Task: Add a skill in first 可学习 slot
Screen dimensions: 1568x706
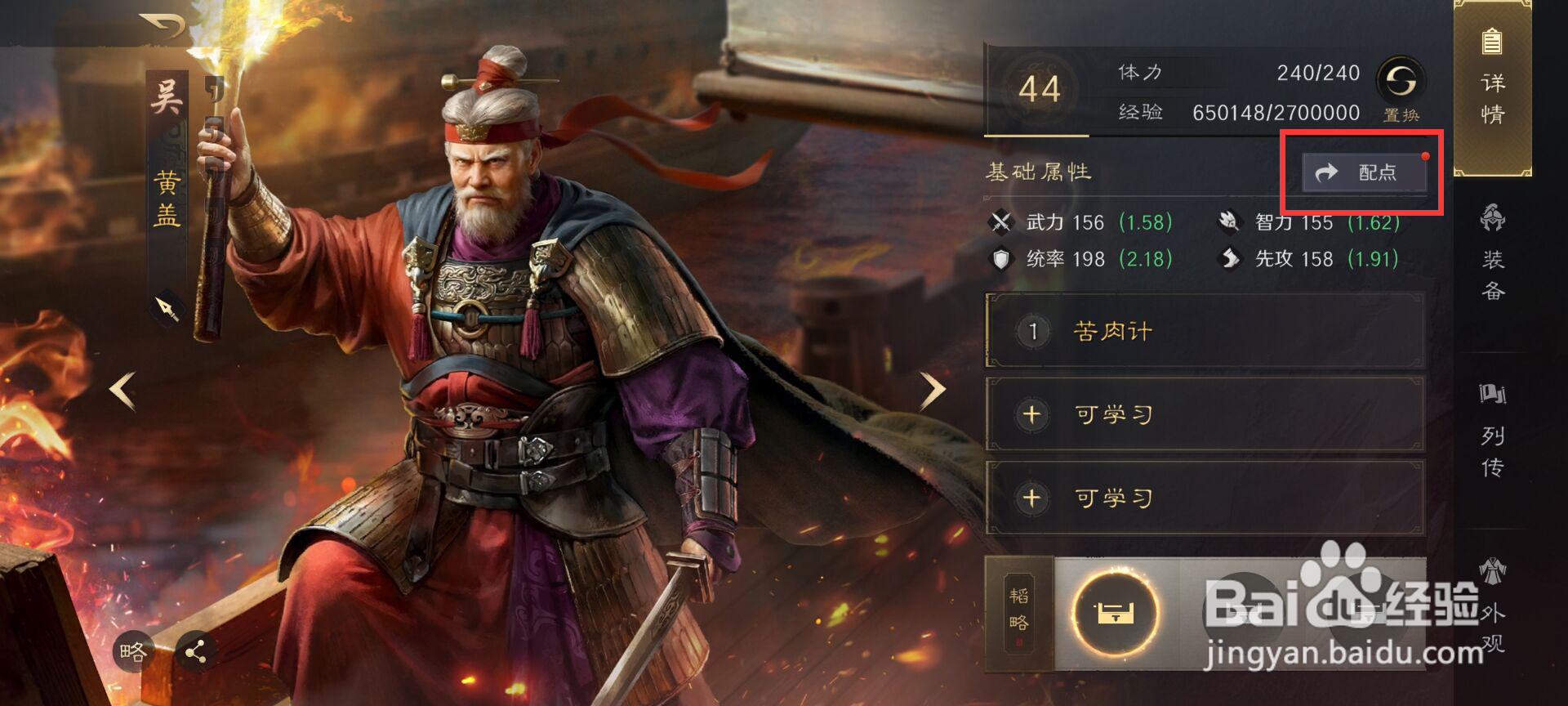Action: [1205, 414]
